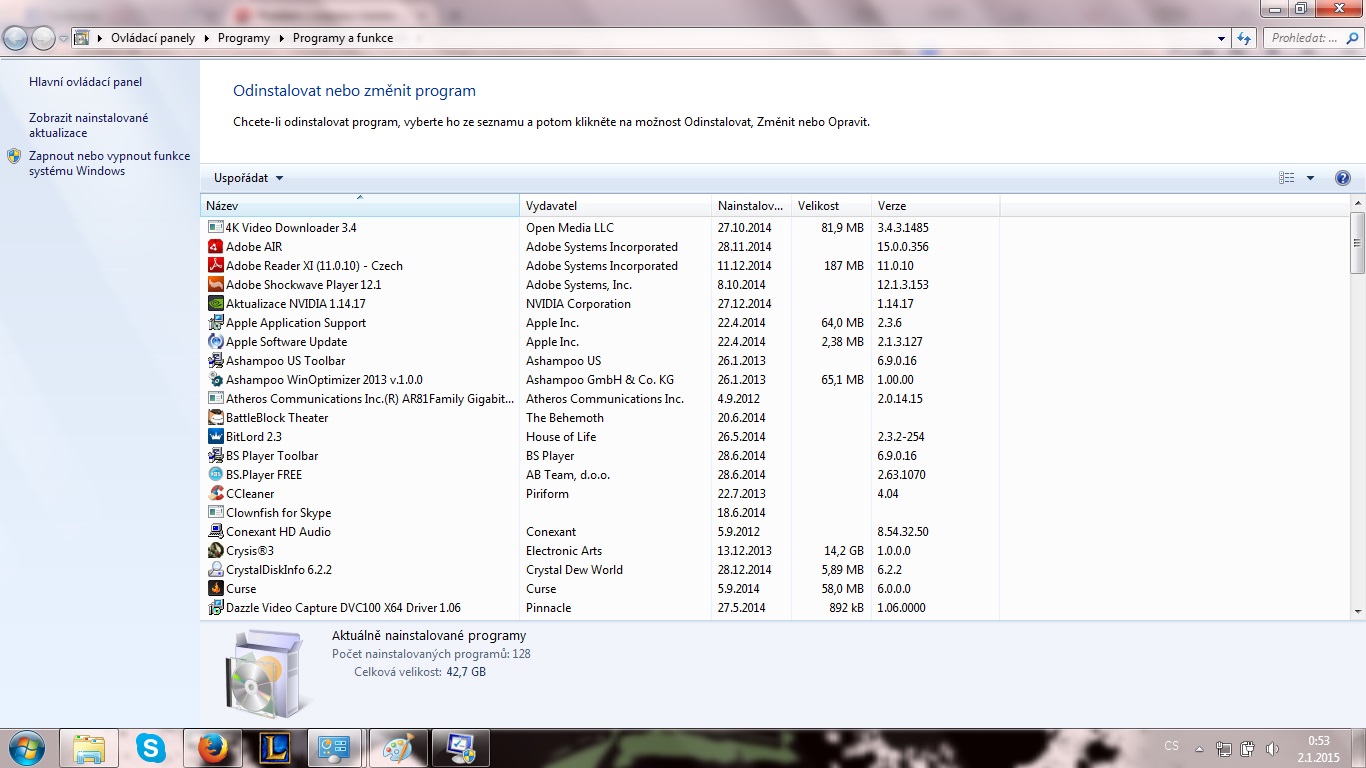
Task: Click the Adobe AIR row icon
Action: [216, 247]
